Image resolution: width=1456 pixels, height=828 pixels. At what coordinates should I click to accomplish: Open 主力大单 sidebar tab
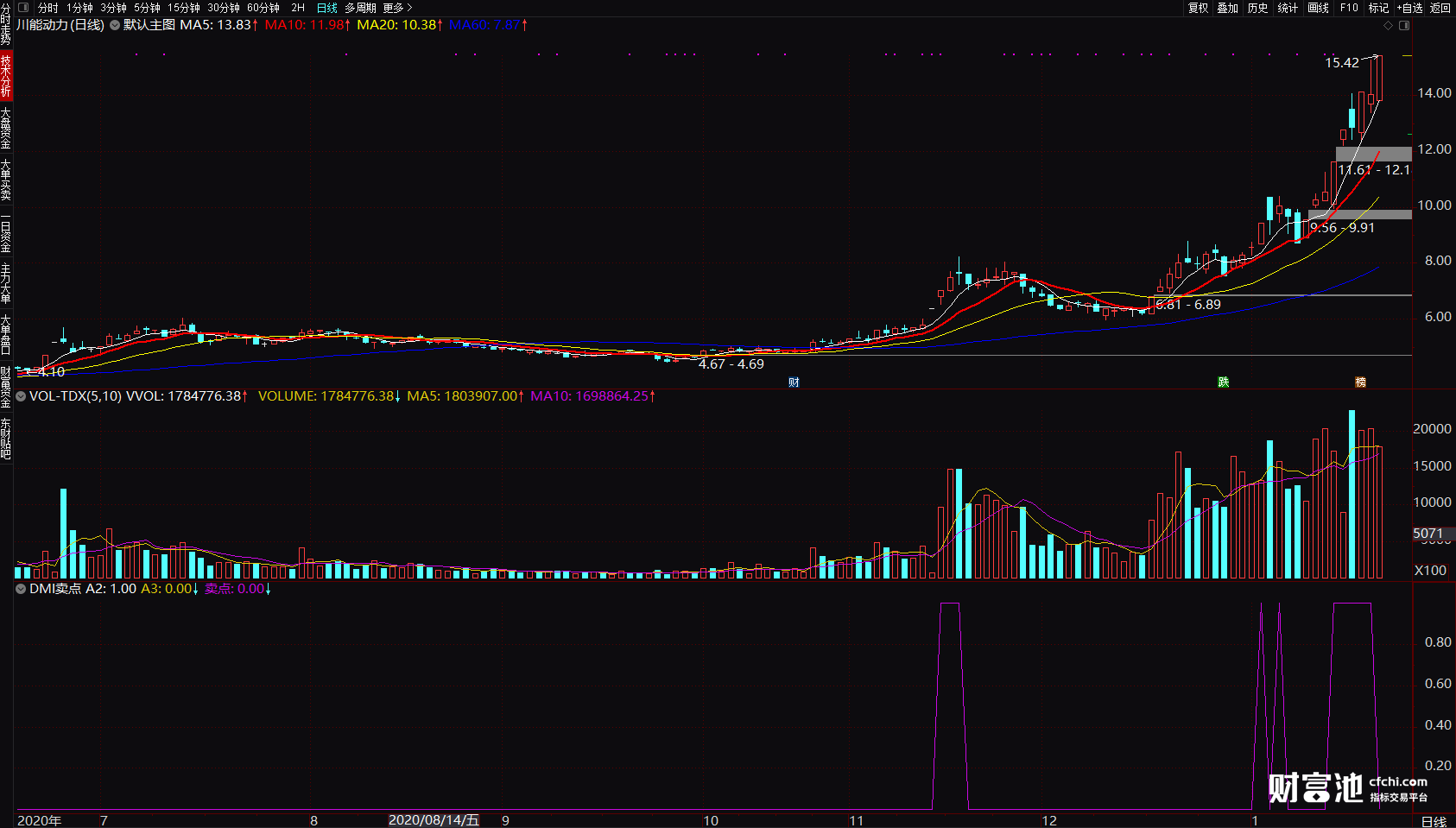pos(6,284)
